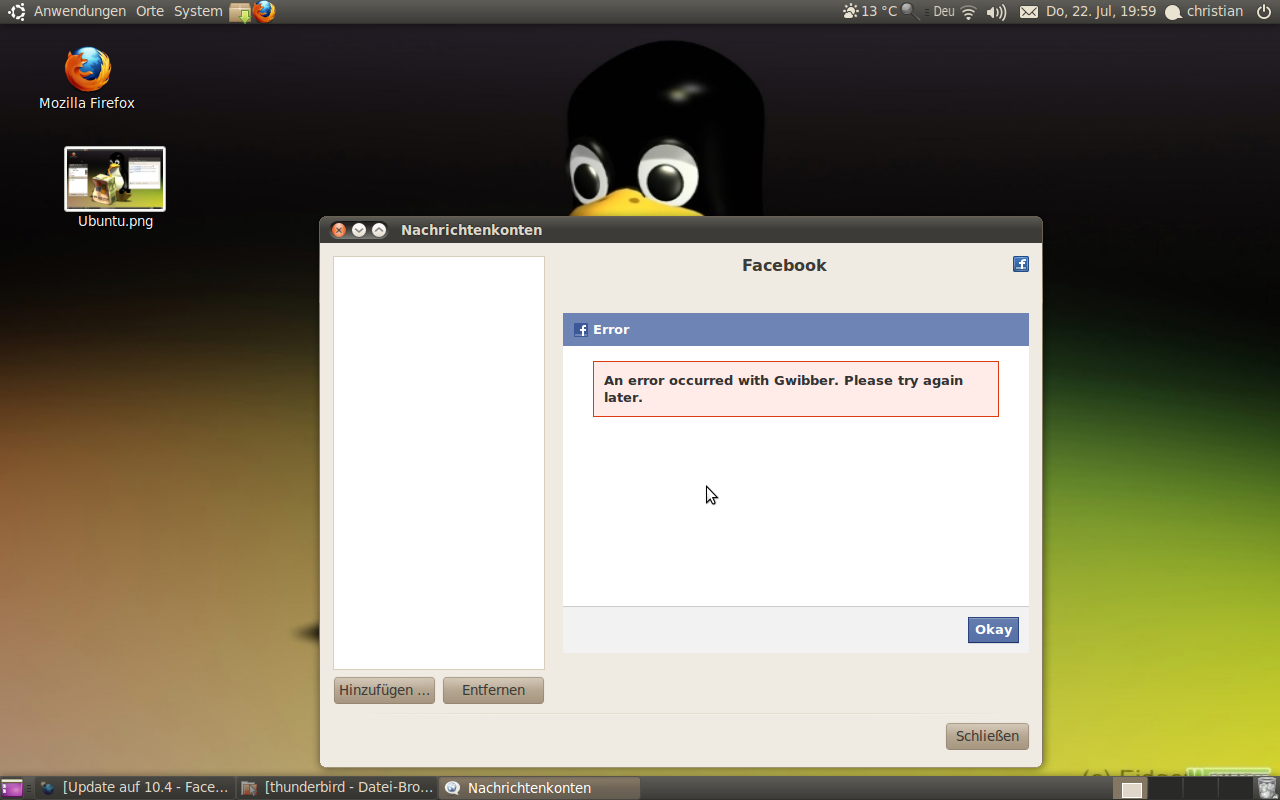
Task: Switch to Update auf 10.4 Facebook taskbar window
Action: pyautogui.click(x=135, y=788)
